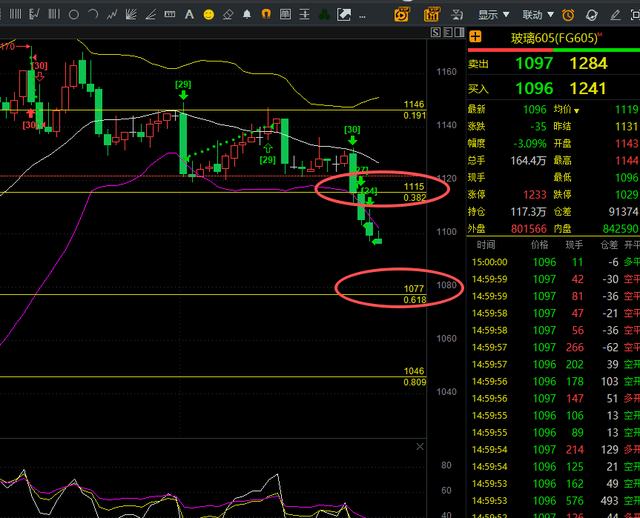Toggle the magnet snap tool

point(266,14)
